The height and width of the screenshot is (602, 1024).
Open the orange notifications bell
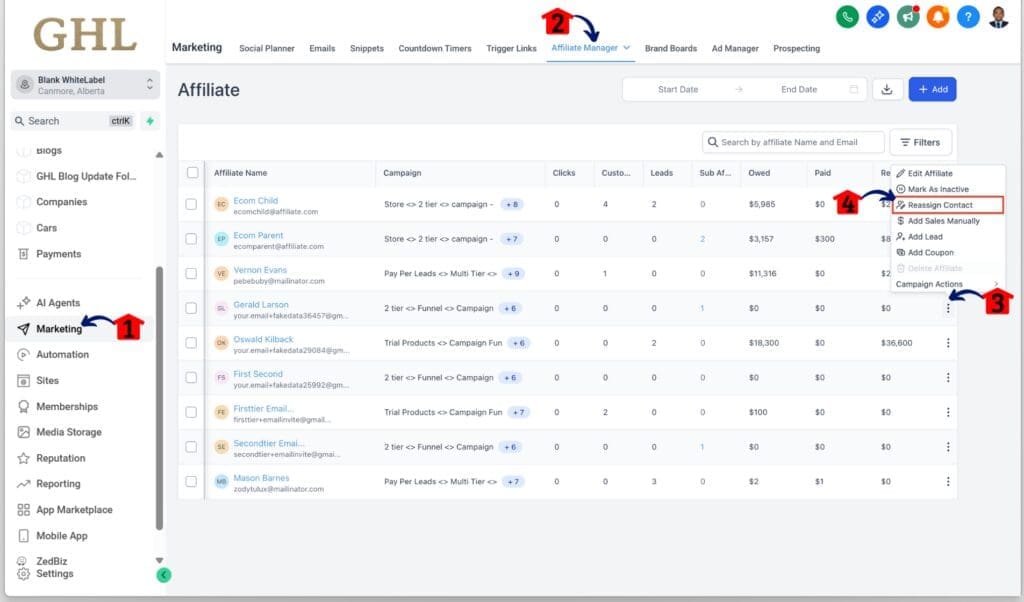[x=938, y=17]
